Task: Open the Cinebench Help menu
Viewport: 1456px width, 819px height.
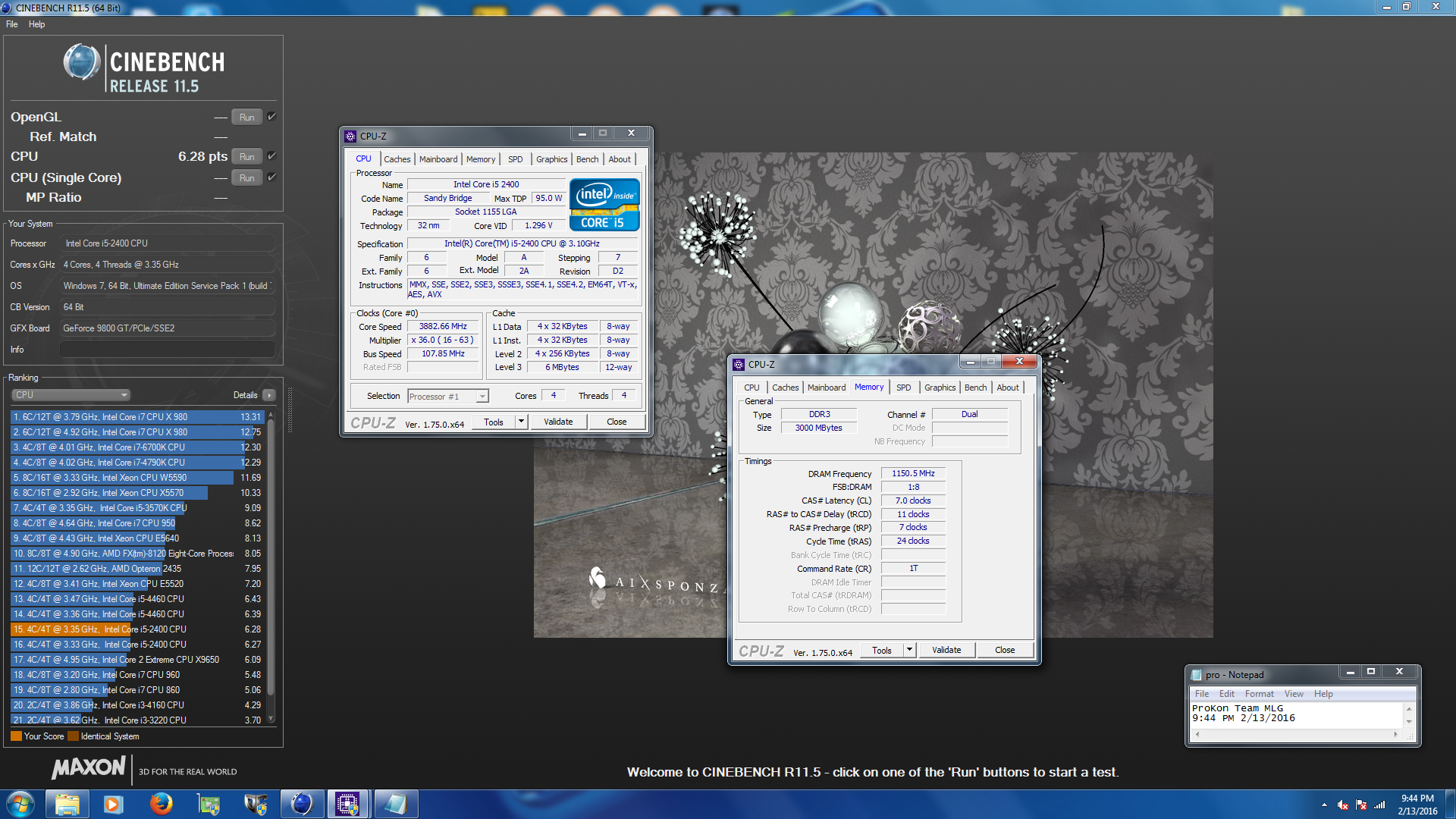Action: pyautogui.click(x=36, y=24)
